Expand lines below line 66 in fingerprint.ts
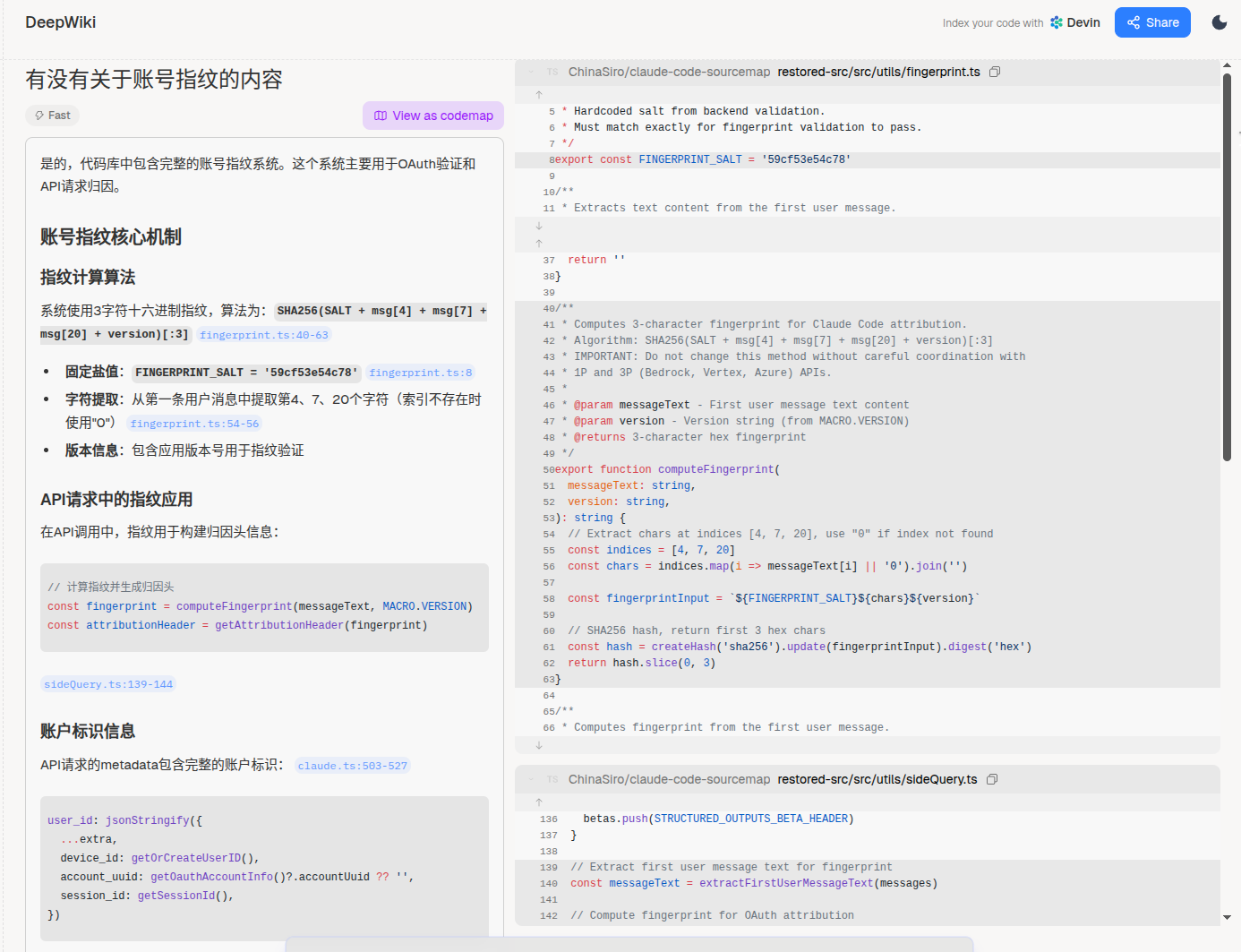This screenshot has width=1241, height=952. click(x=539, y=745)
